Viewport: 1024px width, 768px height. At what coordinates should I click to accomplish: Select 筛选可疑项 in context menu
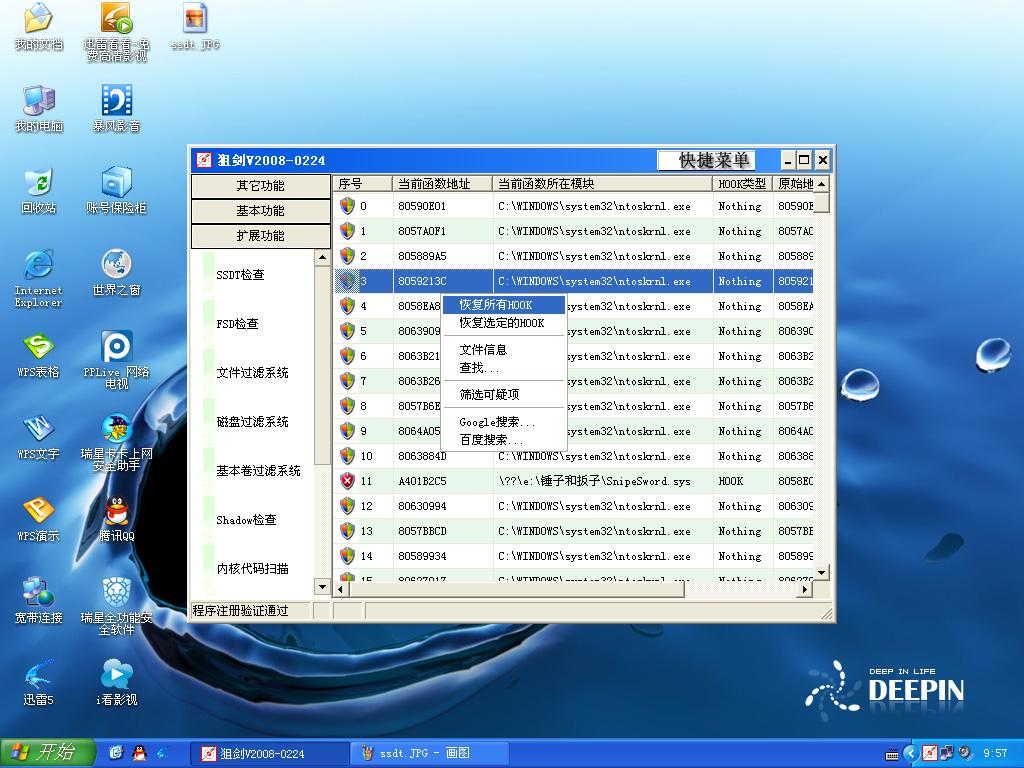(x=489, y=394)
